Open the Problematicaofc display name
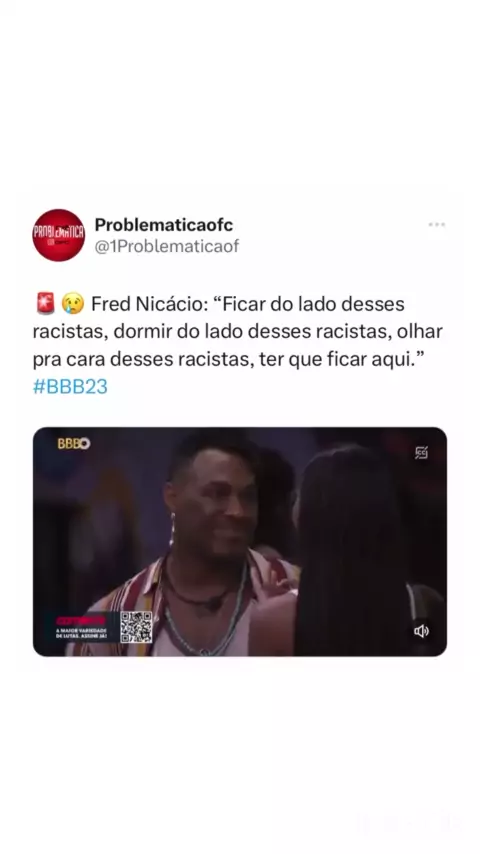Screen dimensions: 480x854 click(164, 224)
